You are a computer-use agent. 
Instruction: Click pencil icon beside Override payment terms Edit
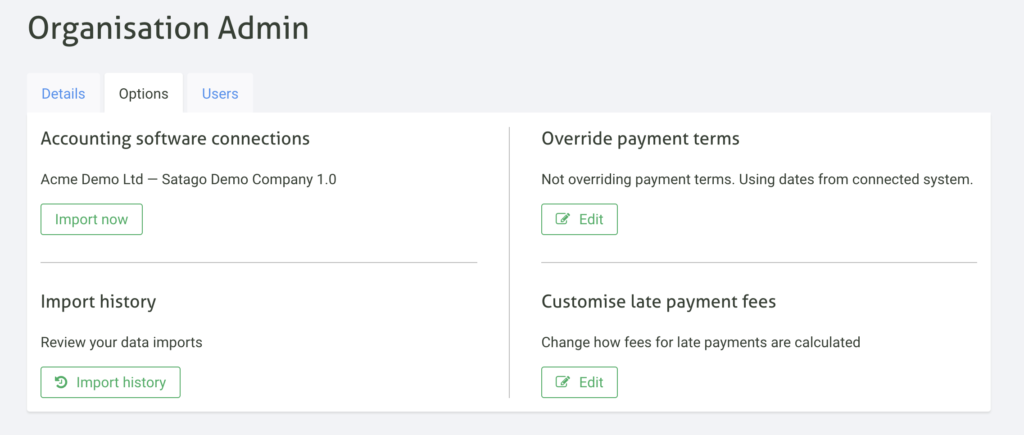562,219
